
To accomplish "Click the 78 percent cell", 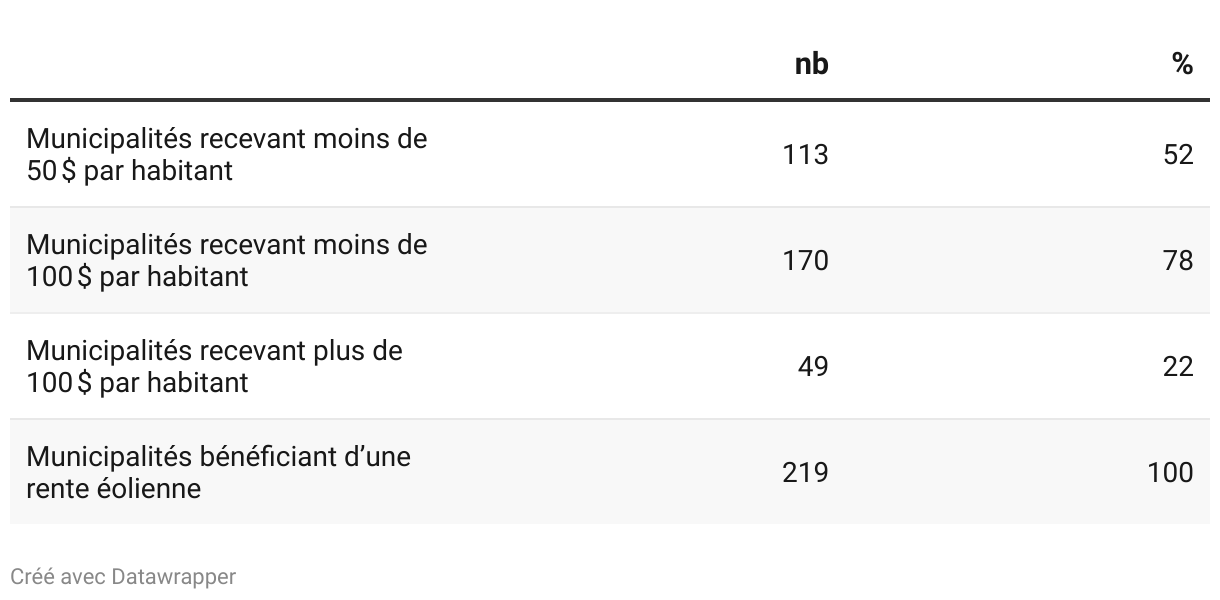I will tap(1178, 260).
